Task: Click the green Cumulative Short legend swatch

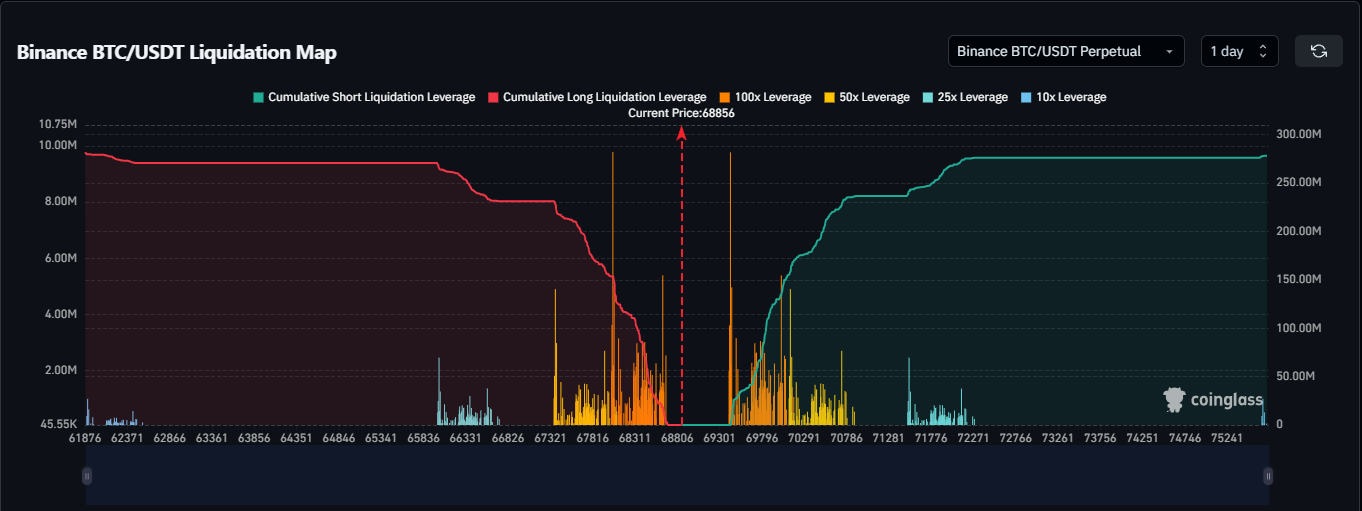Action: (x=258, y=97)
